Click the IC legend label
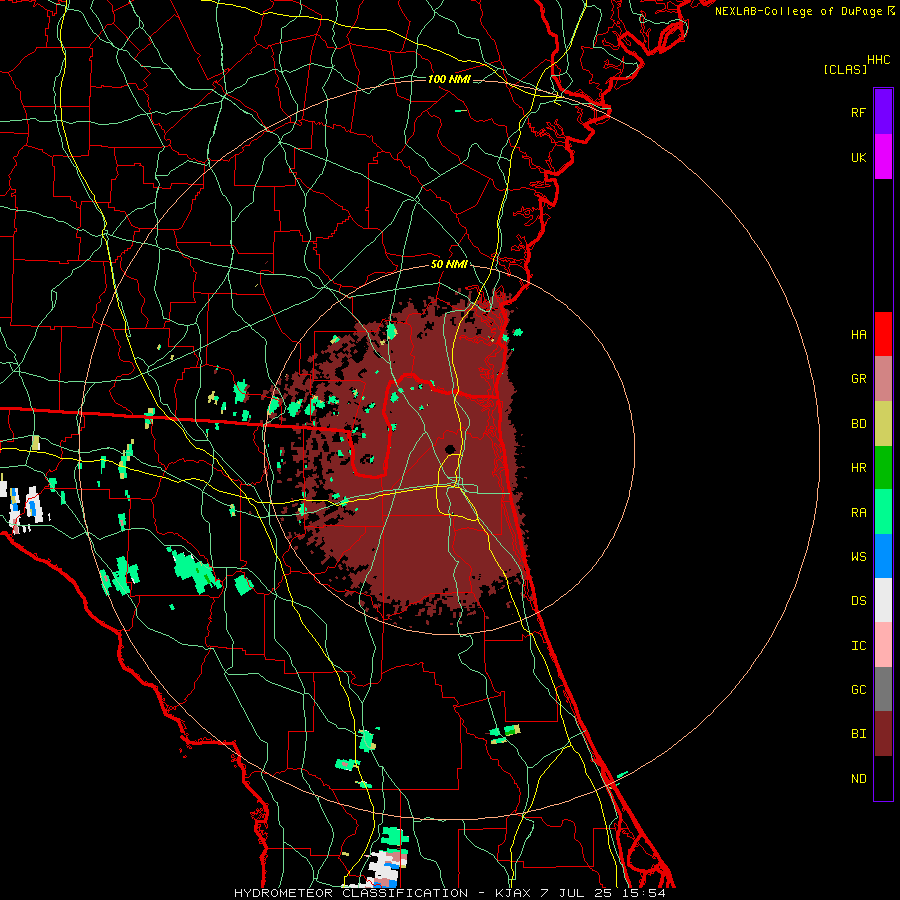900x900 pixels. (858, 646)
